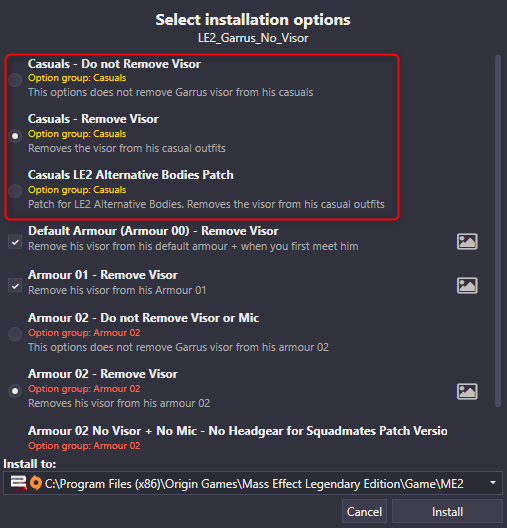Select Armour 02 No Visor + No Mic option title
Viewport: 507px width, 528px height.
[238, 431]
